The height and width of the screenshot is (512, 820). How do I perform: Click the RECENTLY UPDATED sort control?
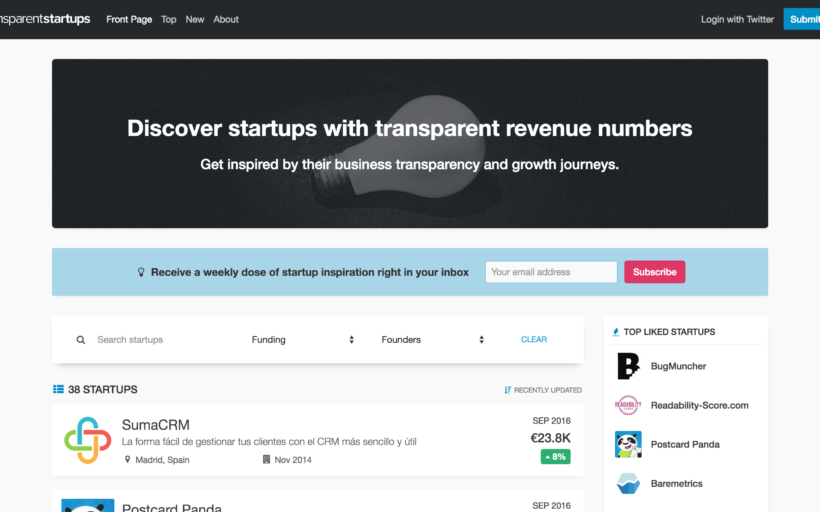543,390
